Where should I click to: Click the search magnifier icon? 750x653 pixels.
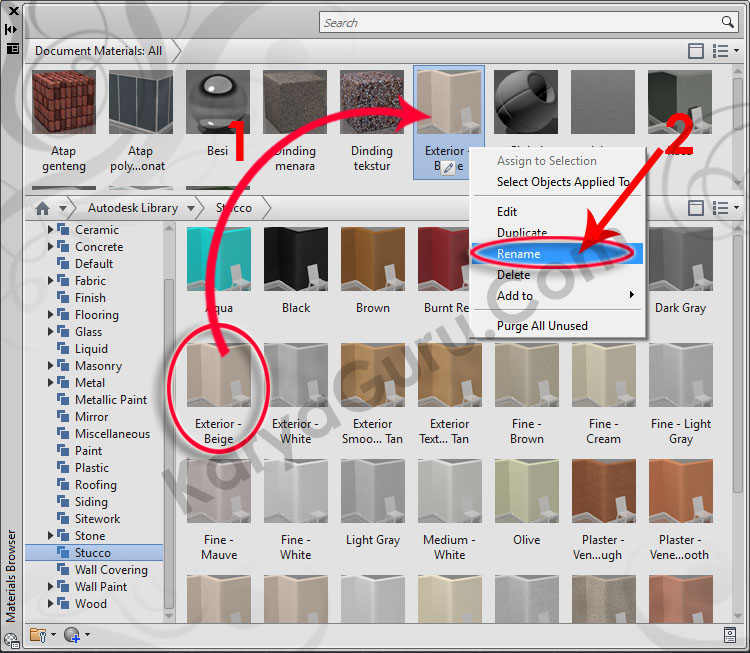728,22
